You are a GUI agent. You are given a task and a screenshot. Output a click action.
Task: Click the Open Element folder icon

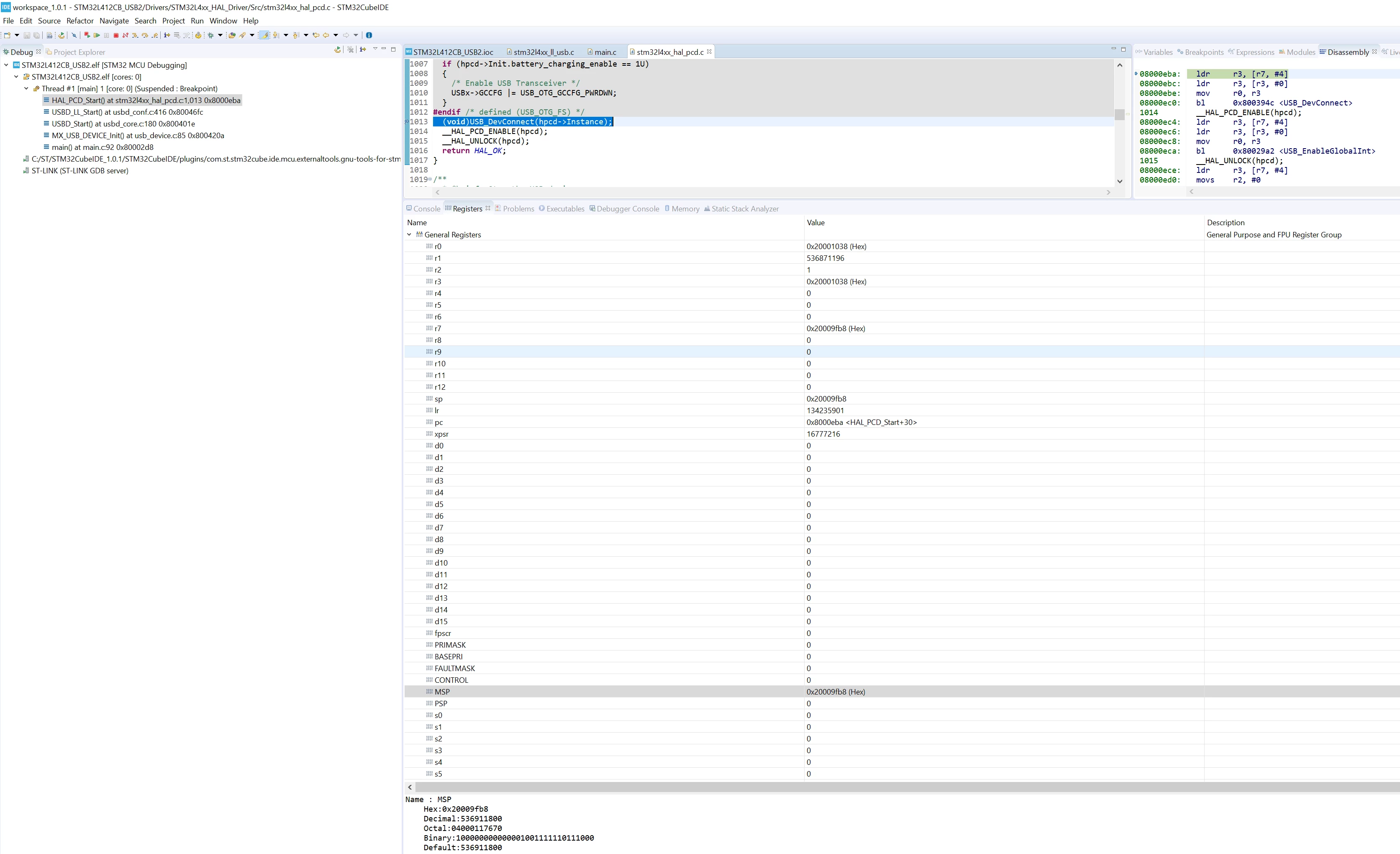point(232,35)
